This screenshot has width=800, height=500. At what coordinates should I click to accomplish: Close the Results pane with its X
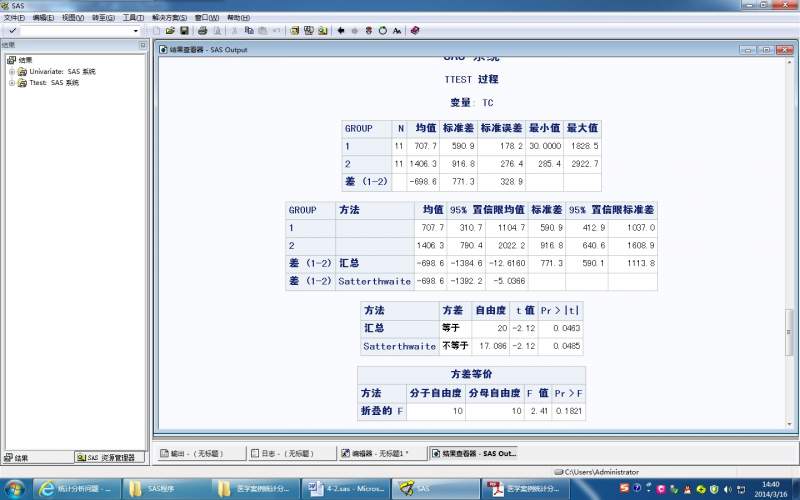point(143,45)
